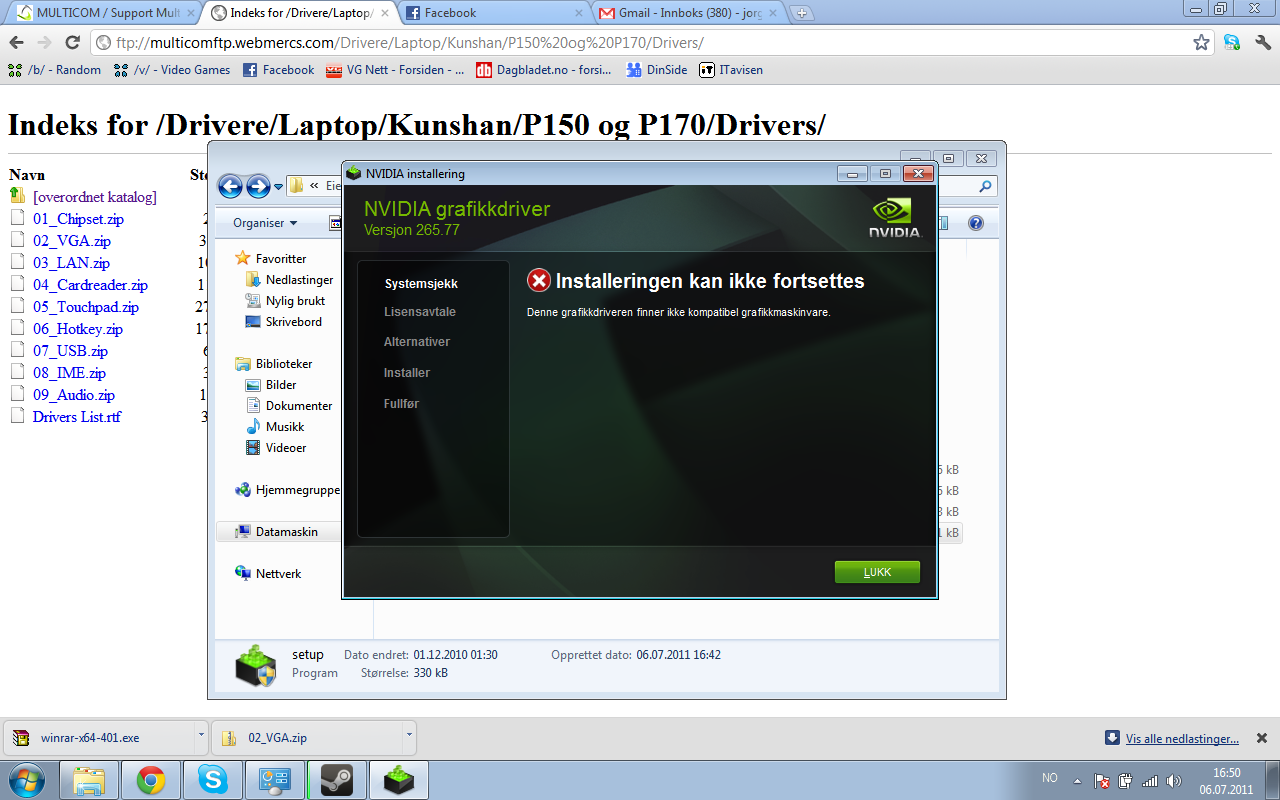Image resolution: width=1280 pixels, height=800 pixels.
Task: Click Explorer's forward navigation arrow
Action: coord(258,186)
